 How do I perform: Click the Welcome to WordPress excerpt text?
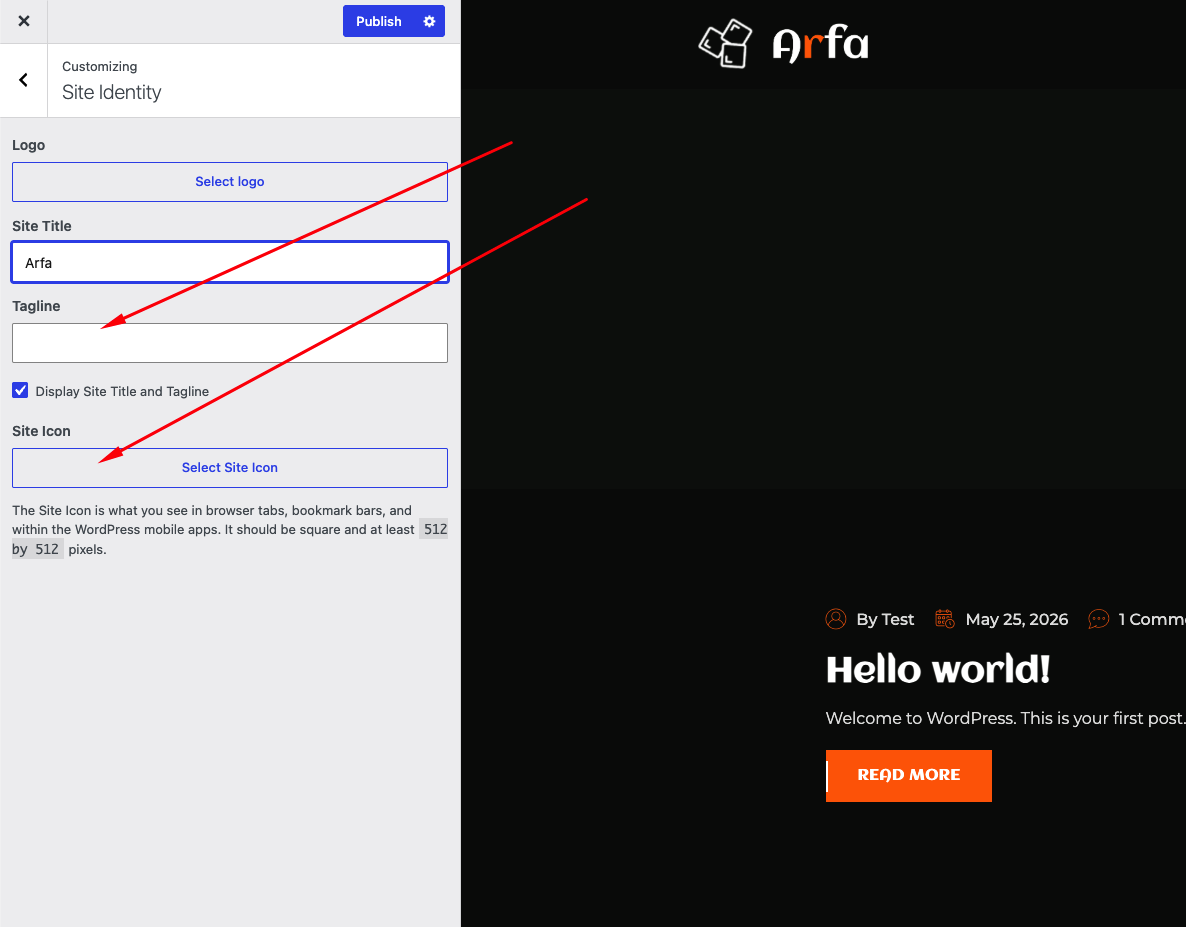click(x=1005, y=718)
